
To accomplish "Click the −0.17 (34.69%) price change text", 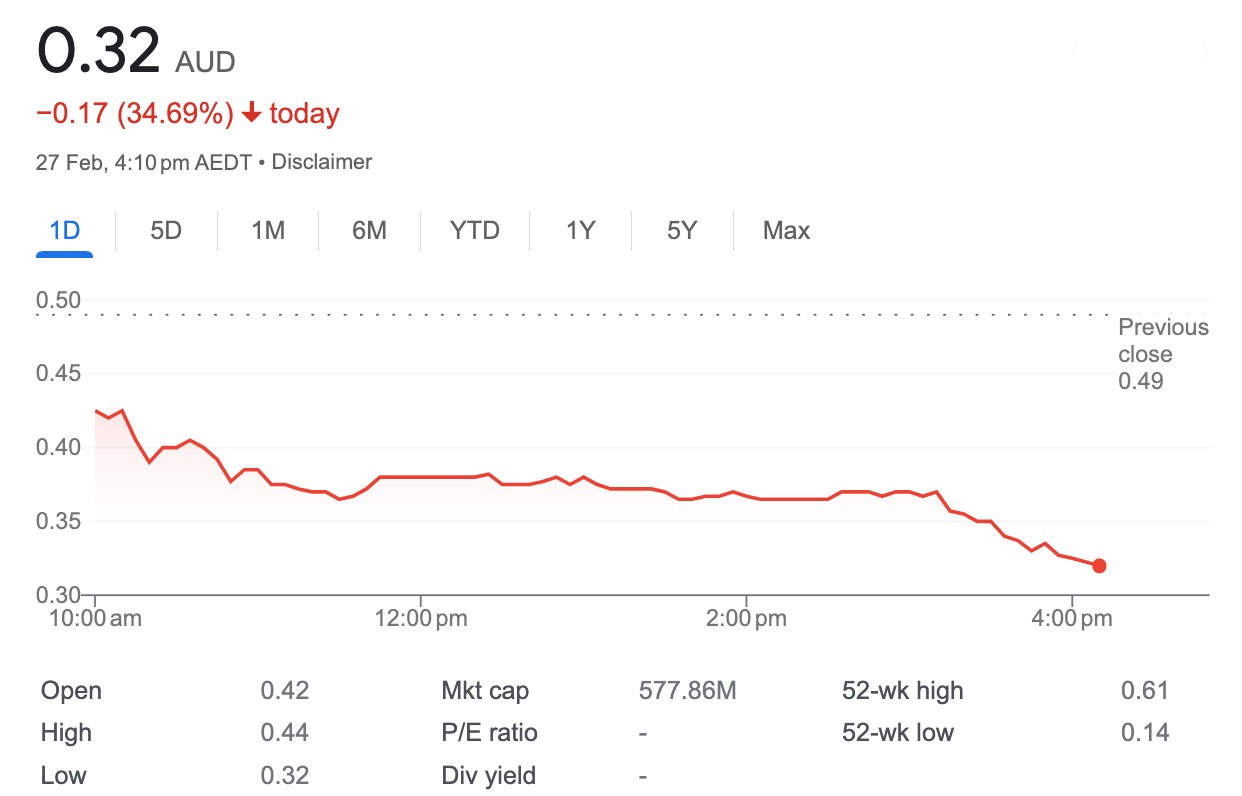I will pyautogui.click(x=135, y=114).
